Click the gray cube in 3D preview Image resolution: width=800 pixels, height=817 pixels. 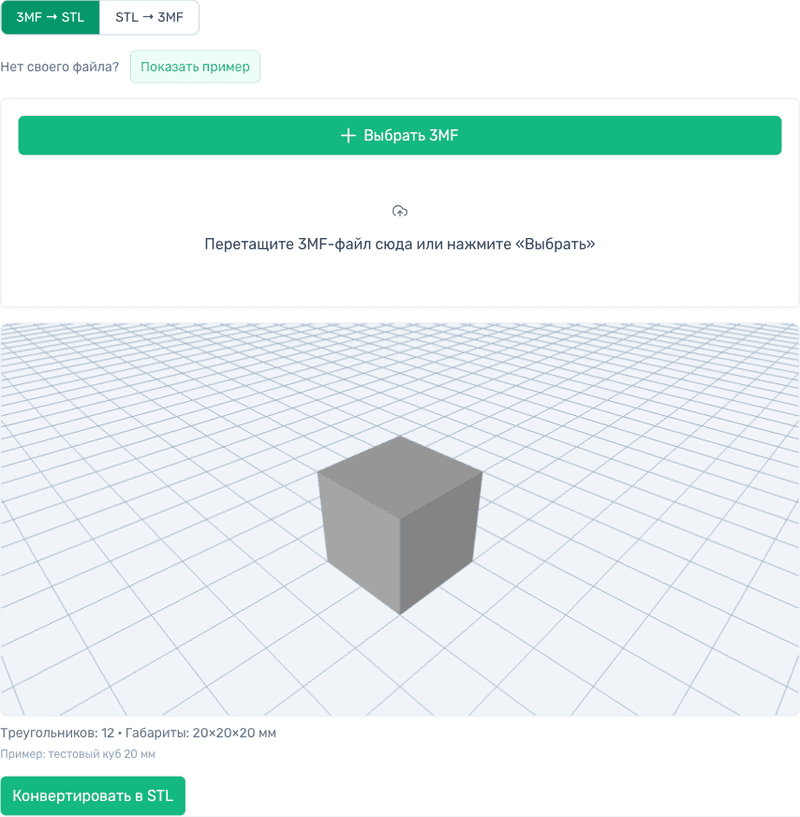(400, 524)
